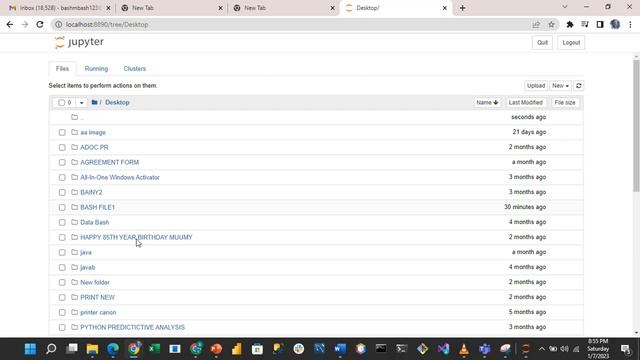Tick the select-all checkbox in header
Viewport: 640px width, 360px height.
(61, 102)
